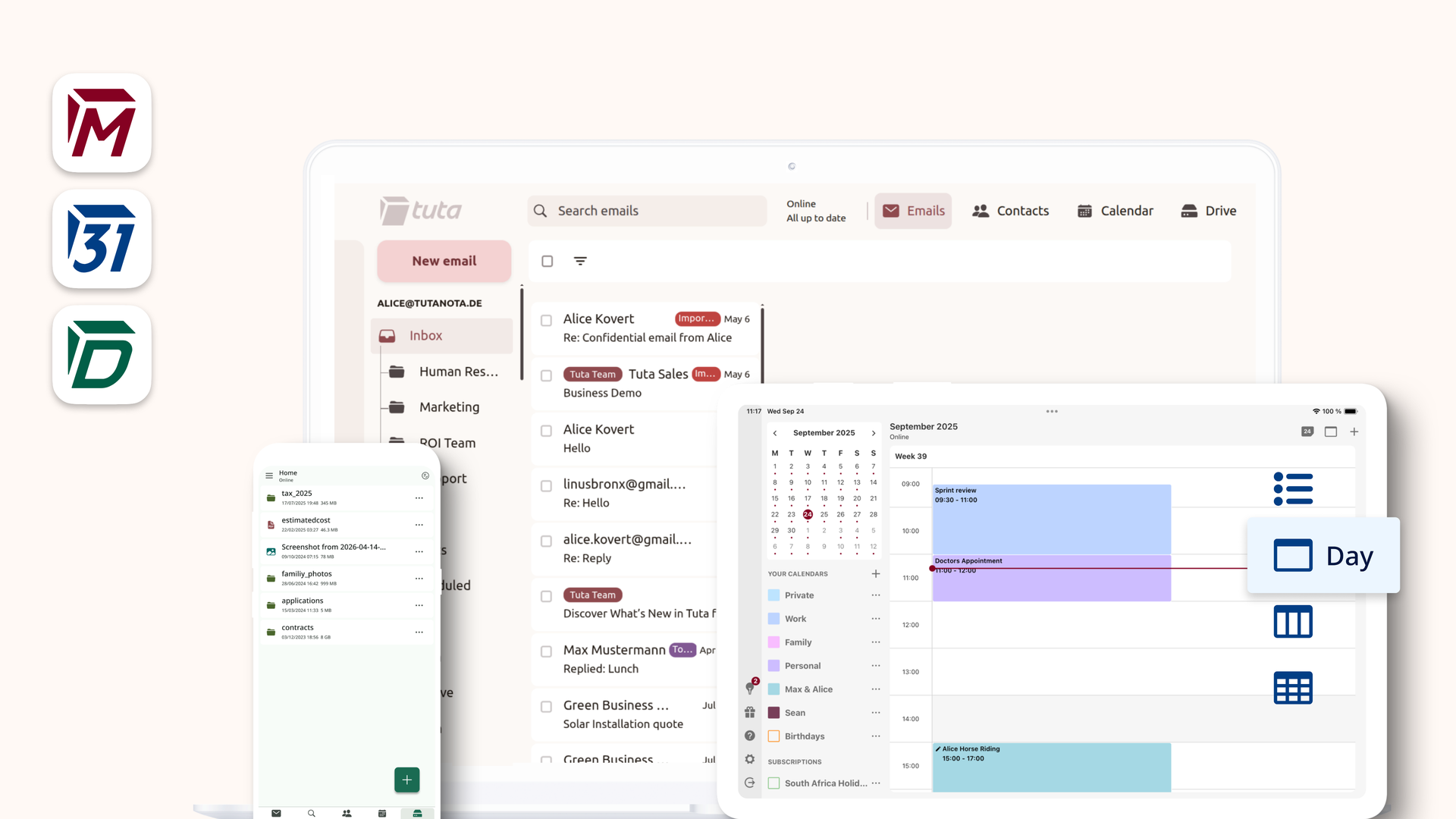This screenshot has height=819, width=1456.
Task: Tap the drive icon in phone bottom bar
Action: click(x=417, y=813)
